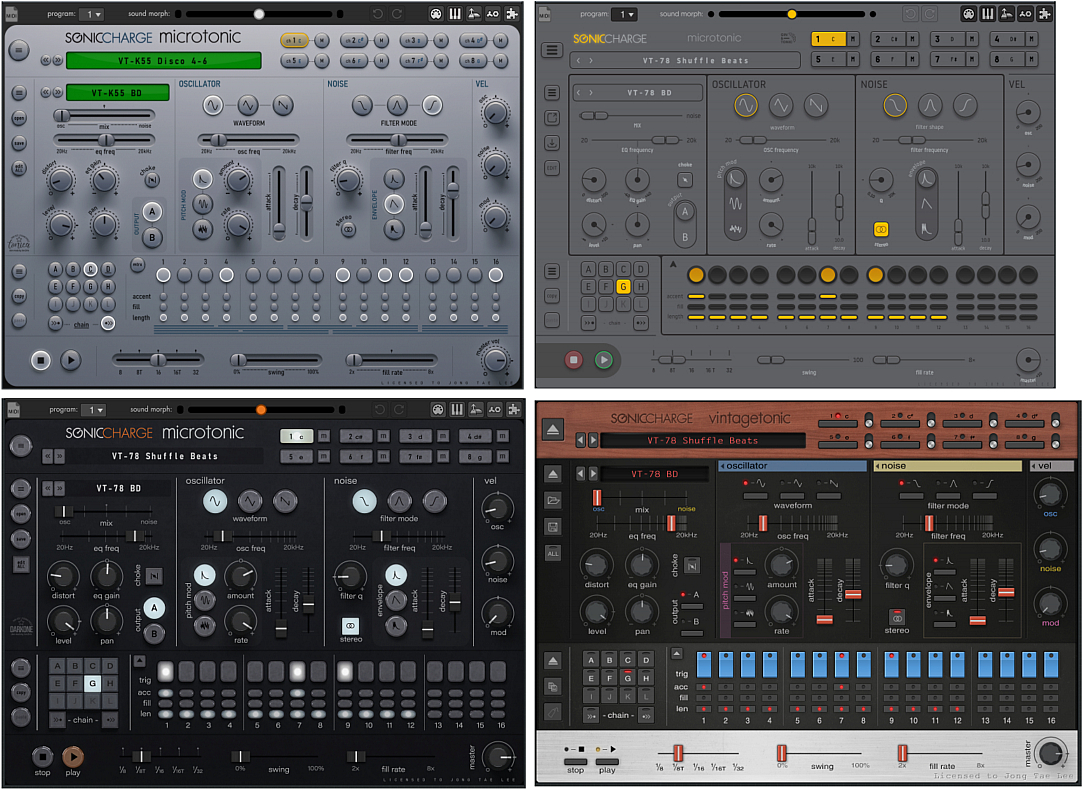The height and width of the screenshot is (790, 1083).
Task: Click choke button in vintagetonic
Action: coord(691,566)
